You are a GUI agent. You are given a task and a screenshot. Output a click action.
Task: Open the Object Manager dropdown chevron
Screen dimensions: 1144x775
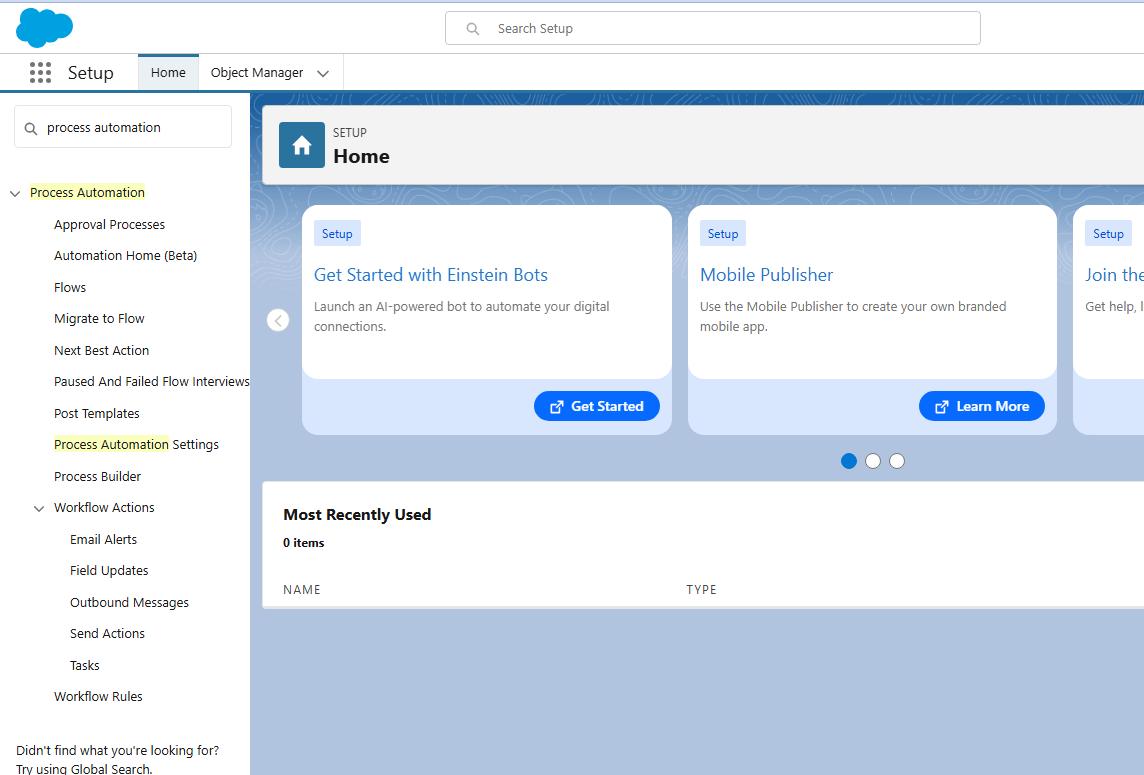click(x=322, y=72)
